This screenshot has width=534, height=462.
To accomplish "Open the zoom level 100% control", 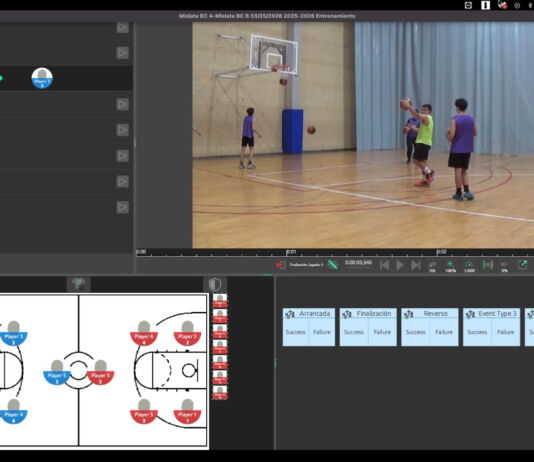I will [x=450, y=266].
